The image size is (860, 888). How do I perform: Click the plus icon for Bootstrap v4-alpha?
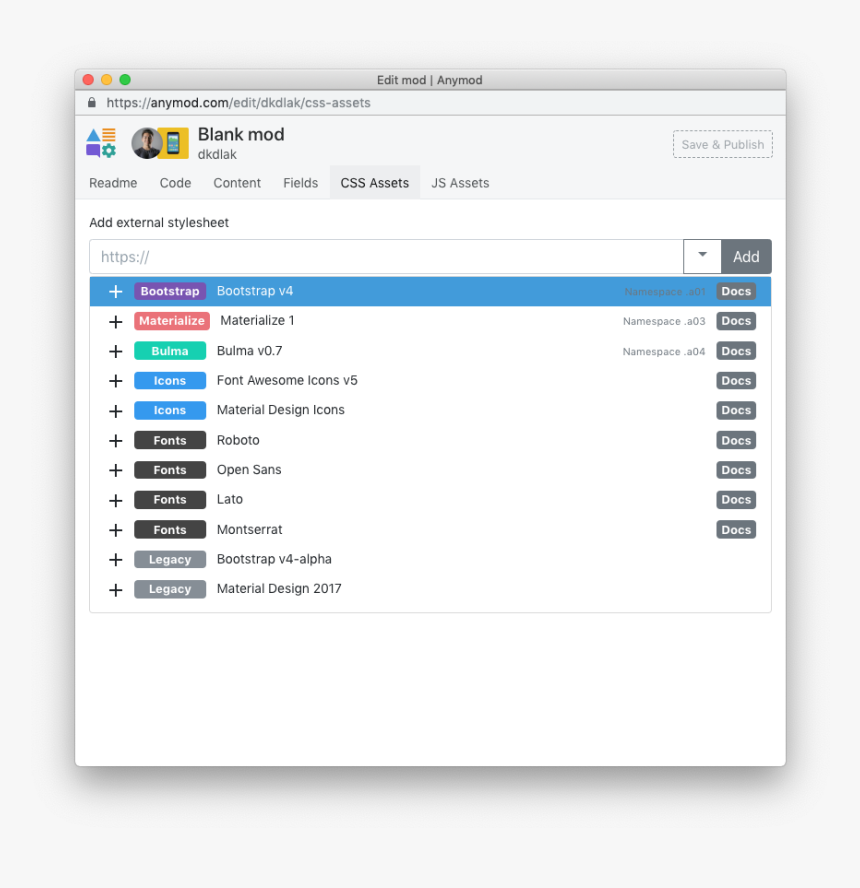(x=115, y=559)
